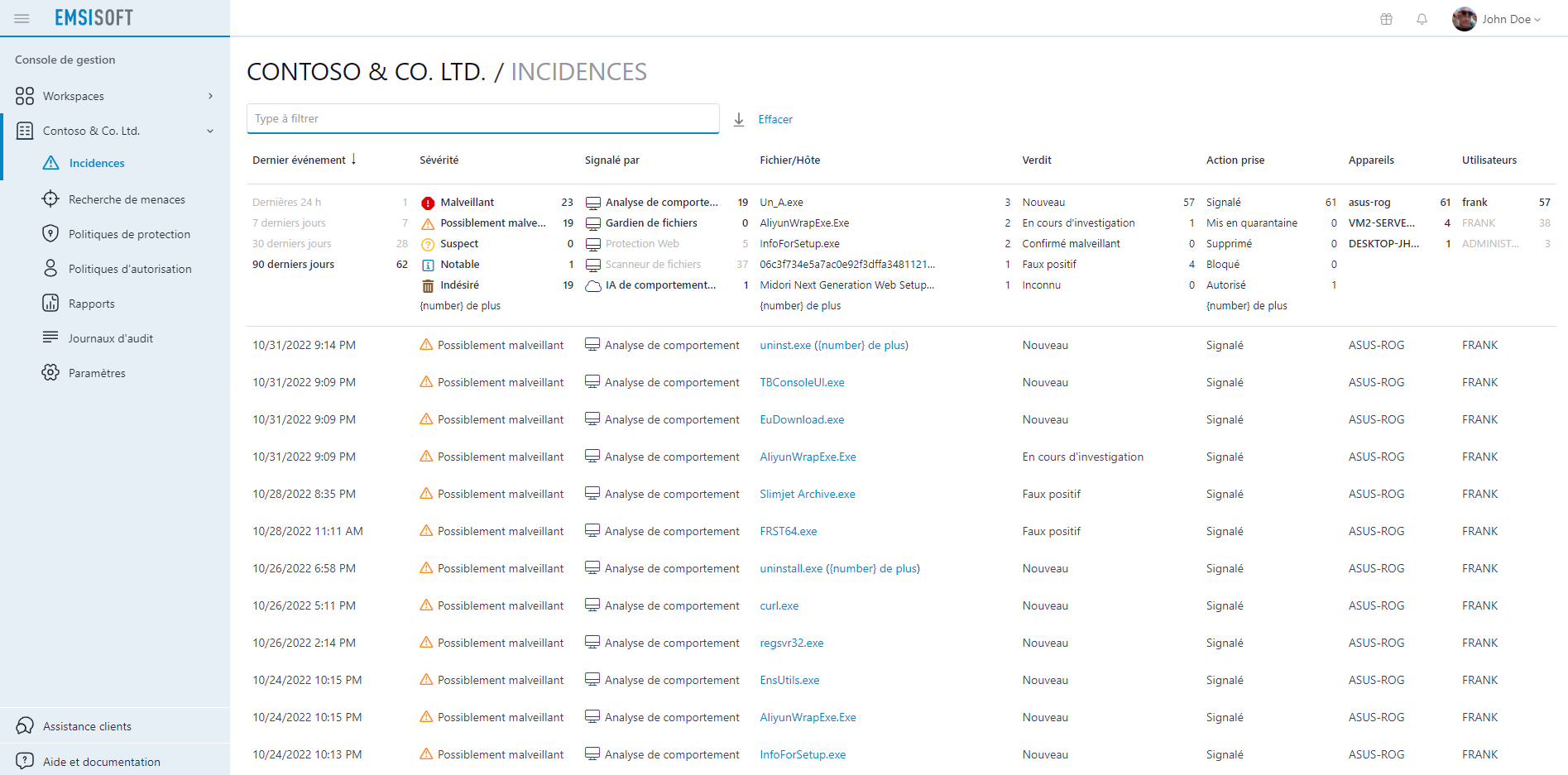Filter by Faux positif verdict summary
The image size is (1568, 775).
click(x=1049, y=264)
